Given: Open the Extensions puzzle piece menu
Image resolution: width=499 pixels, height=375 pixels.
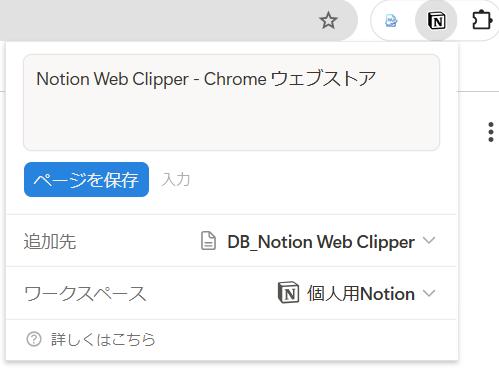Looking at the screenshot, I should pos(482,20).
